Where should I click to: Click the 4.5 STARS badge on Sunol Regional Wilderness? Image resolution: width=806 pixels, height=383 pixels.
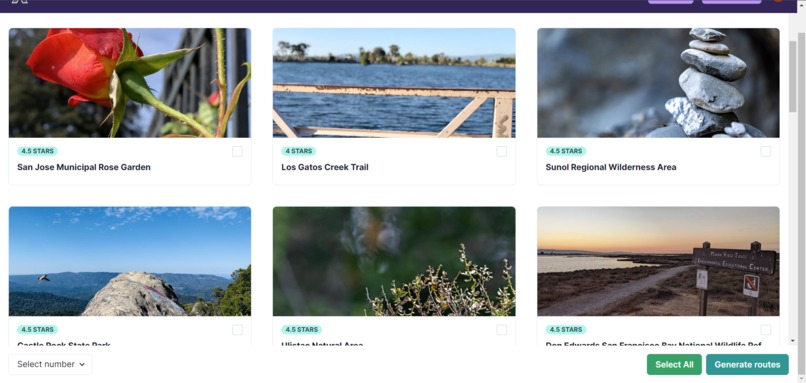pyautogui.click(x=565, y=151)
